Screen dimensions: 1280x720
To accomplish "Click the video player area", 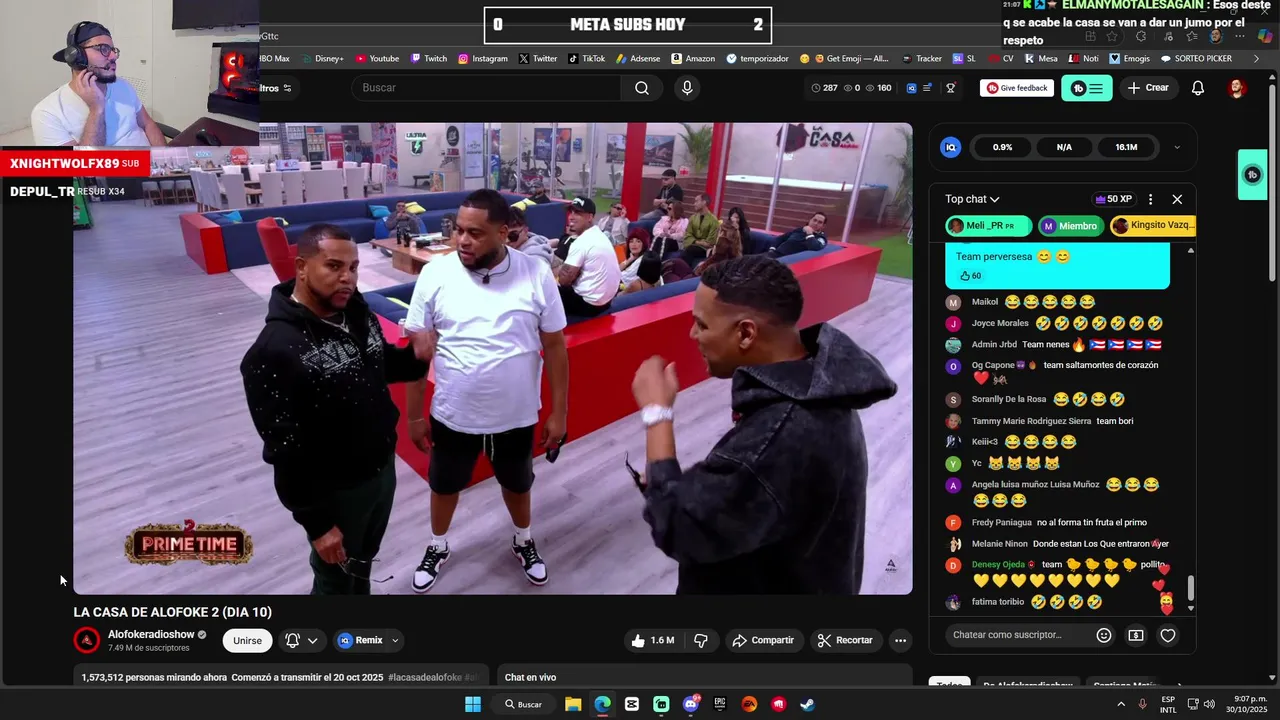I will 493,358.
